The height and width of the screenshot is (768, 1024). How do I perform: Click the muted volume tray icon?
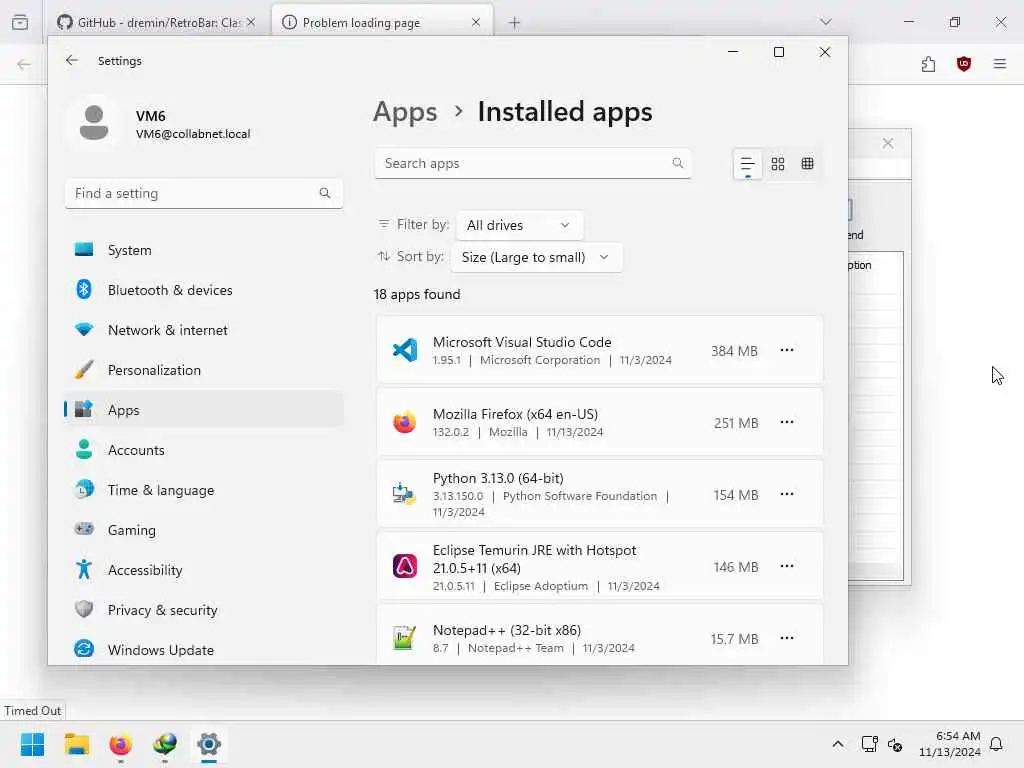(x=895, y=744)
